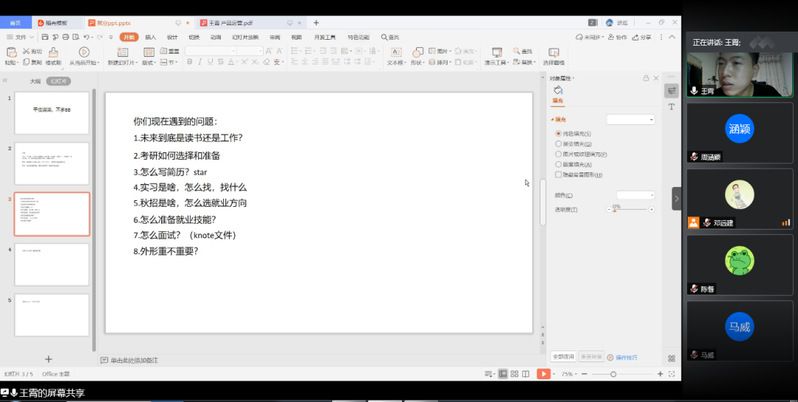Viewport: 798px width, 402px height.
Task: Switch to the template store tab
Action: coord(56,23)
